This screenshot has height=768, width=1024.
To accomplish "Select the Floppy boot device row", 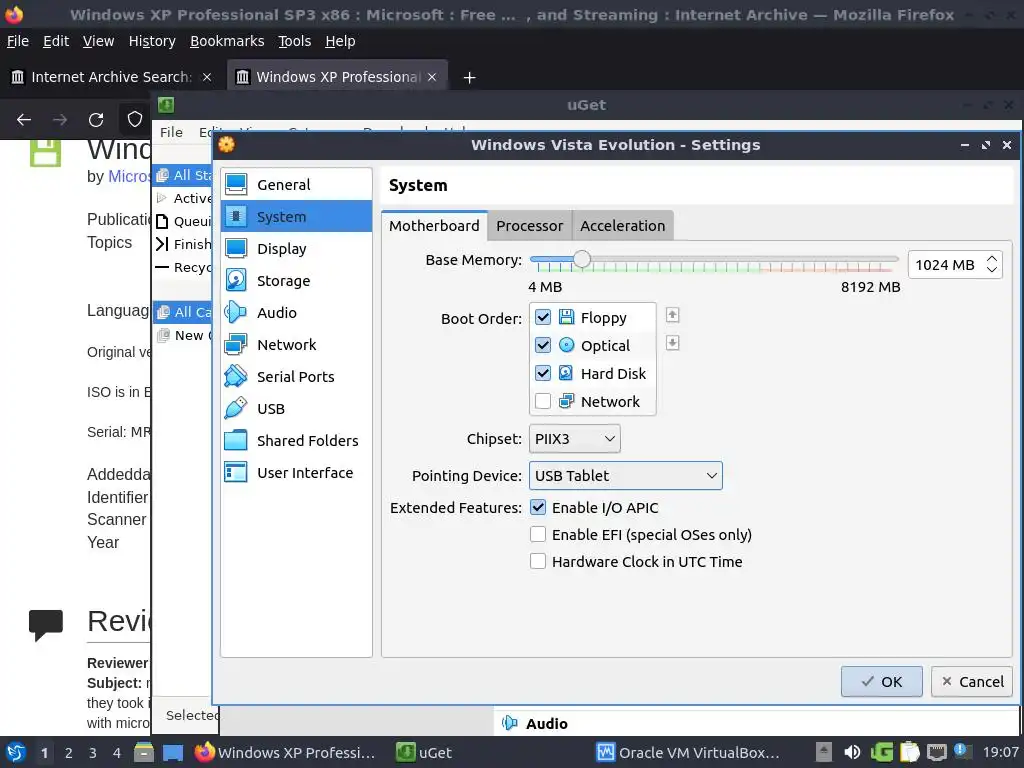I will [x=592, y=318].
